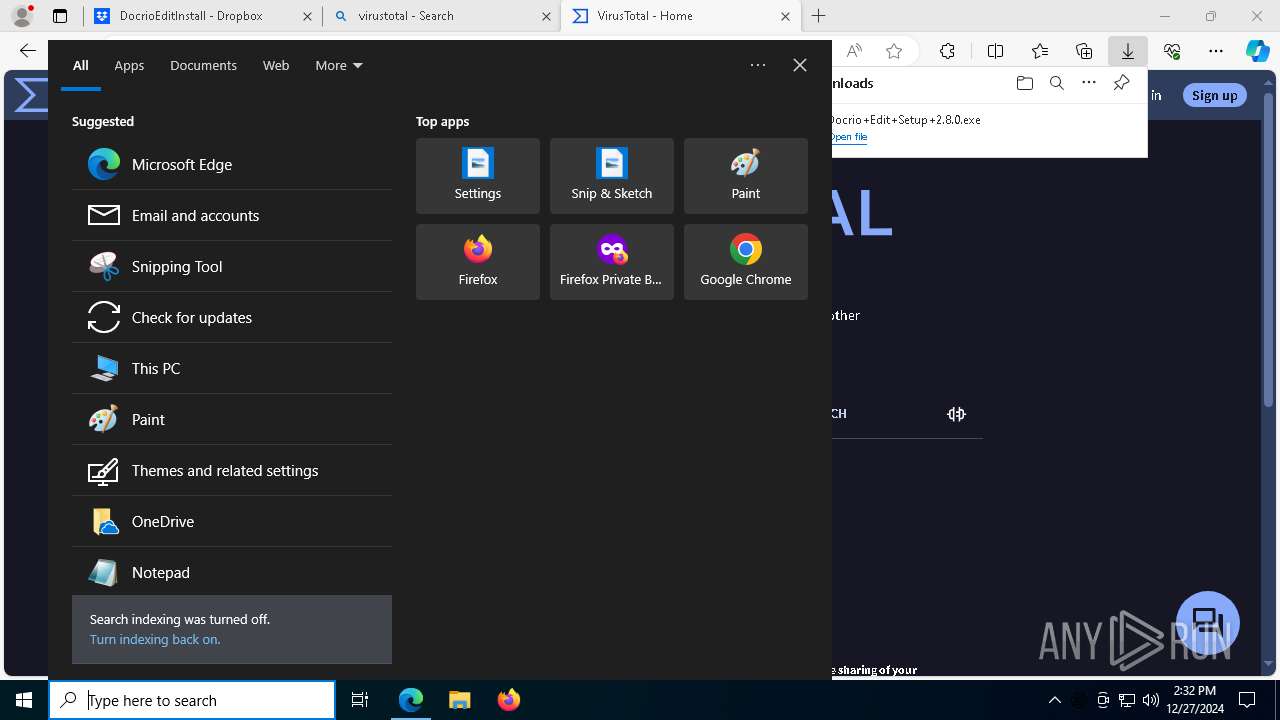The height and width of the screenshot is (720, 1280).
Task: Click the taskbar search input field
Action: coord(192,700)
